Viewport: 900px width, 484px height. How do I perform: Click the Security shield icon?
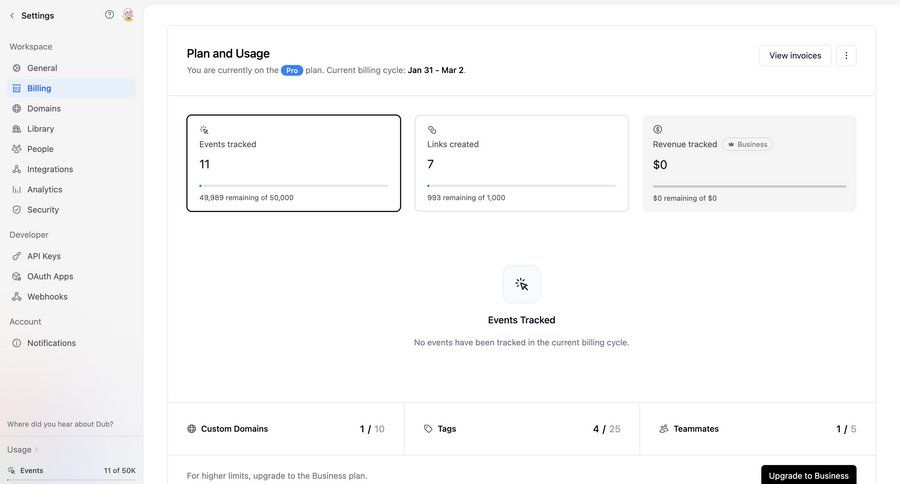[x=17, y=210]
